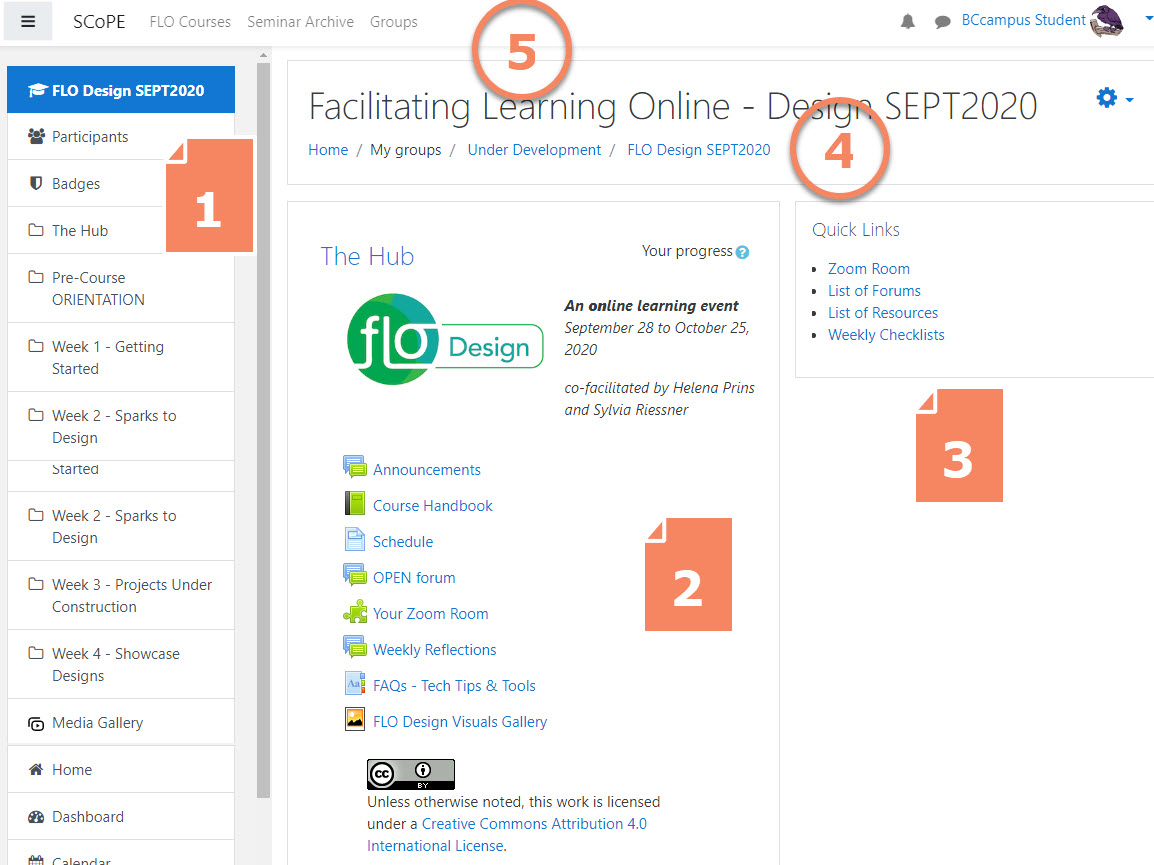Toggle the hamburger side panel button
The image size is (1154, 865).
28,21
